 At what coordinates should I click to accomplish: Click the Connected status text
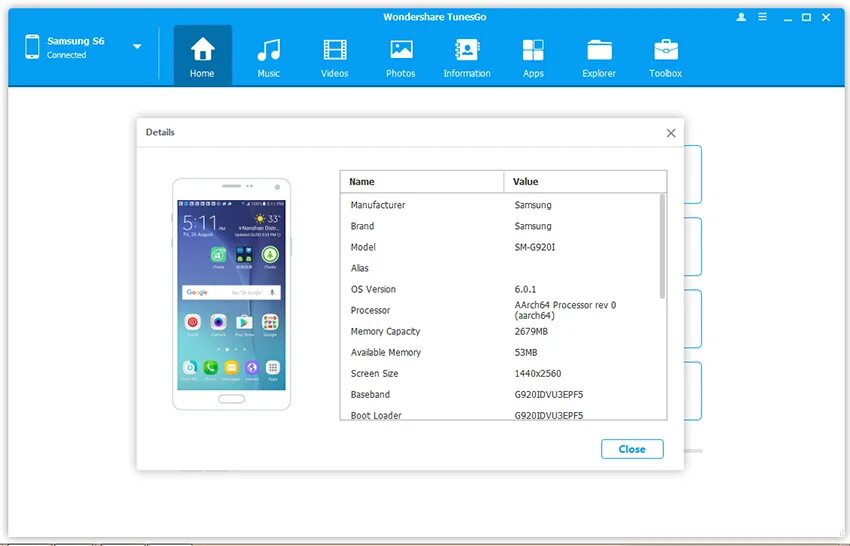click(x=66, y=55)
